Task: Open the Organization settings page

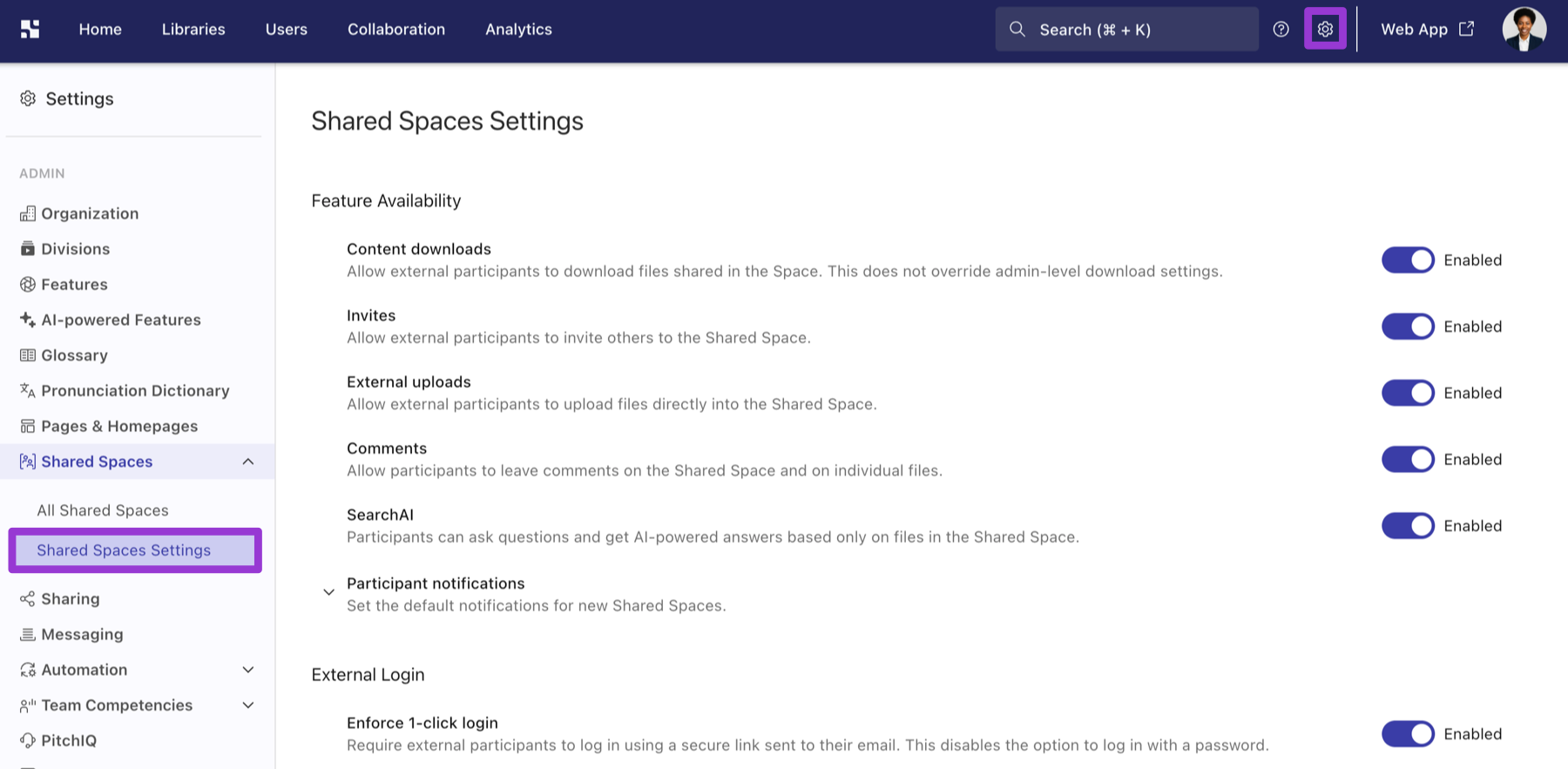Action: pyautogui.click(x=90, y=213)
